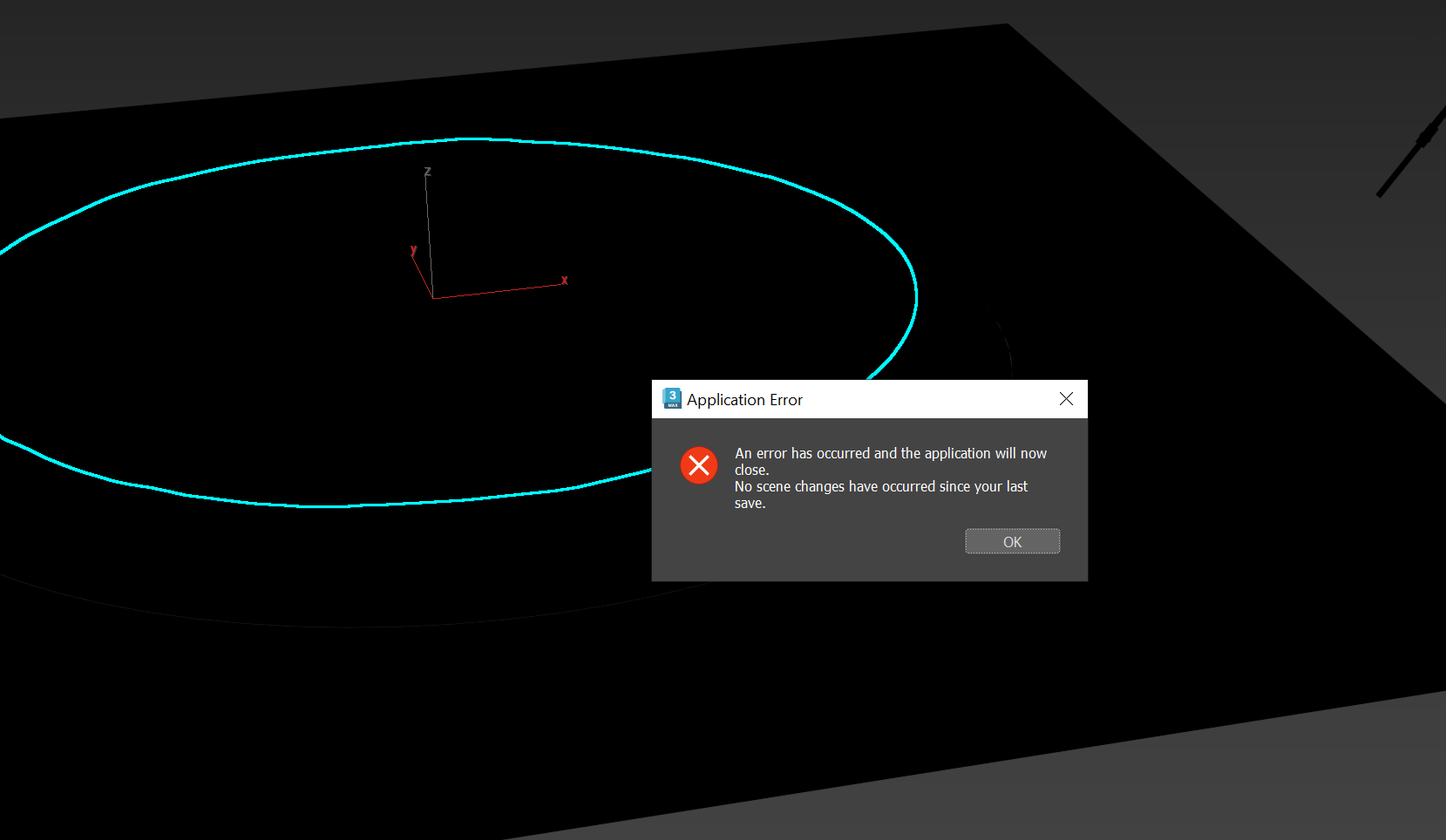Screen dimensions: 1446x840
Task: Click the Application Error title text
Action: coord(744,400)
